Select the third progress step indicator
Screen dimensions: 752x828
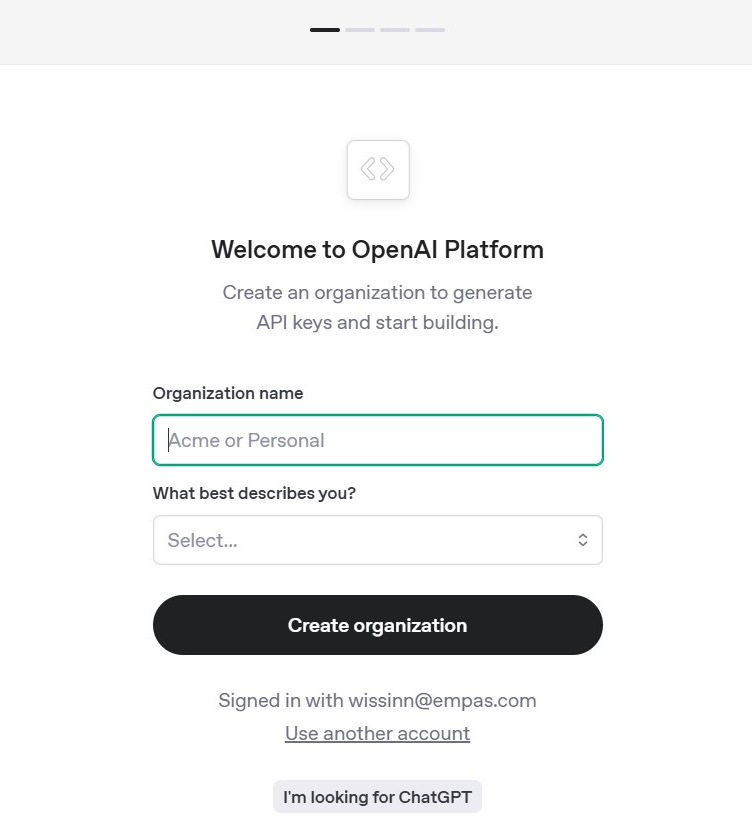tap(394, 30)
